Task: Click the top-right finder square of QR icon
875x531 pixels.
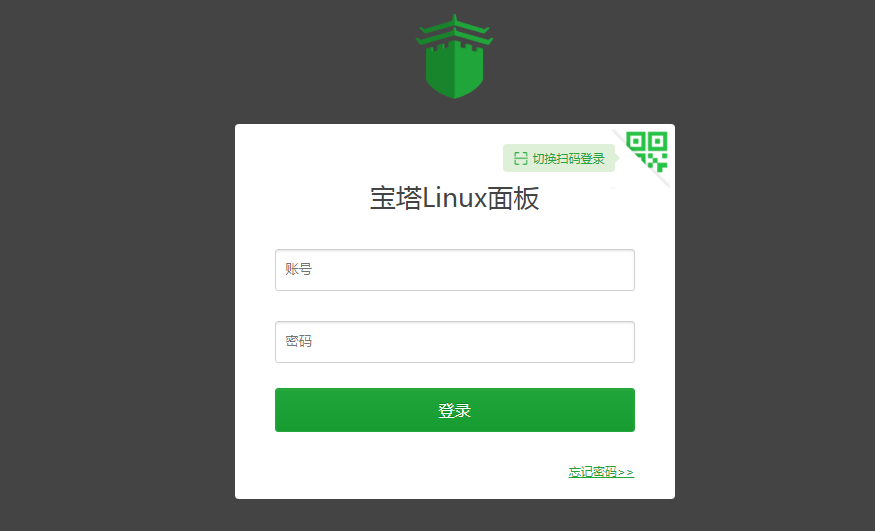Action: 658,141
